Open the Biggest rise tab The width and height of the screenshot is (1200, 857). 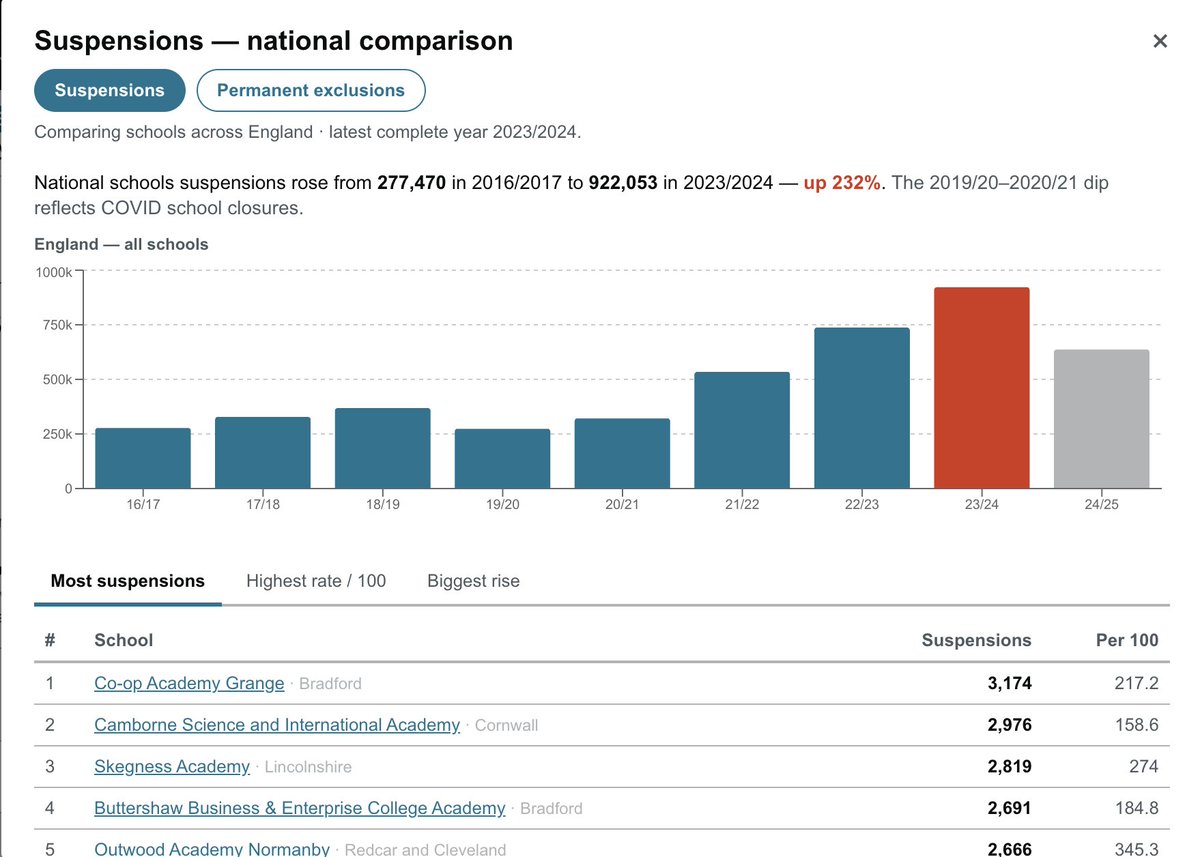pyautogui.click(x=473, y=581)
